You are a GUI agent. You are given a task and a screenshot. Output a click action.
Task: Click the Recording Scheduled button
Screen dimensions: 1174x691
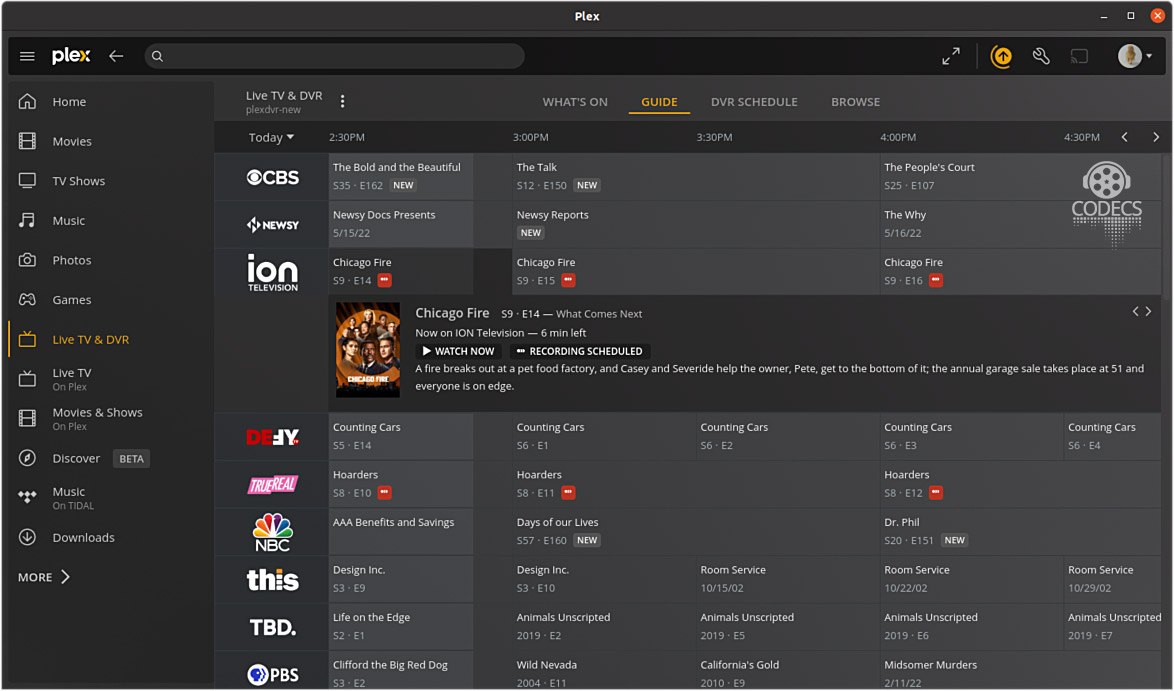tap(579, 352)
